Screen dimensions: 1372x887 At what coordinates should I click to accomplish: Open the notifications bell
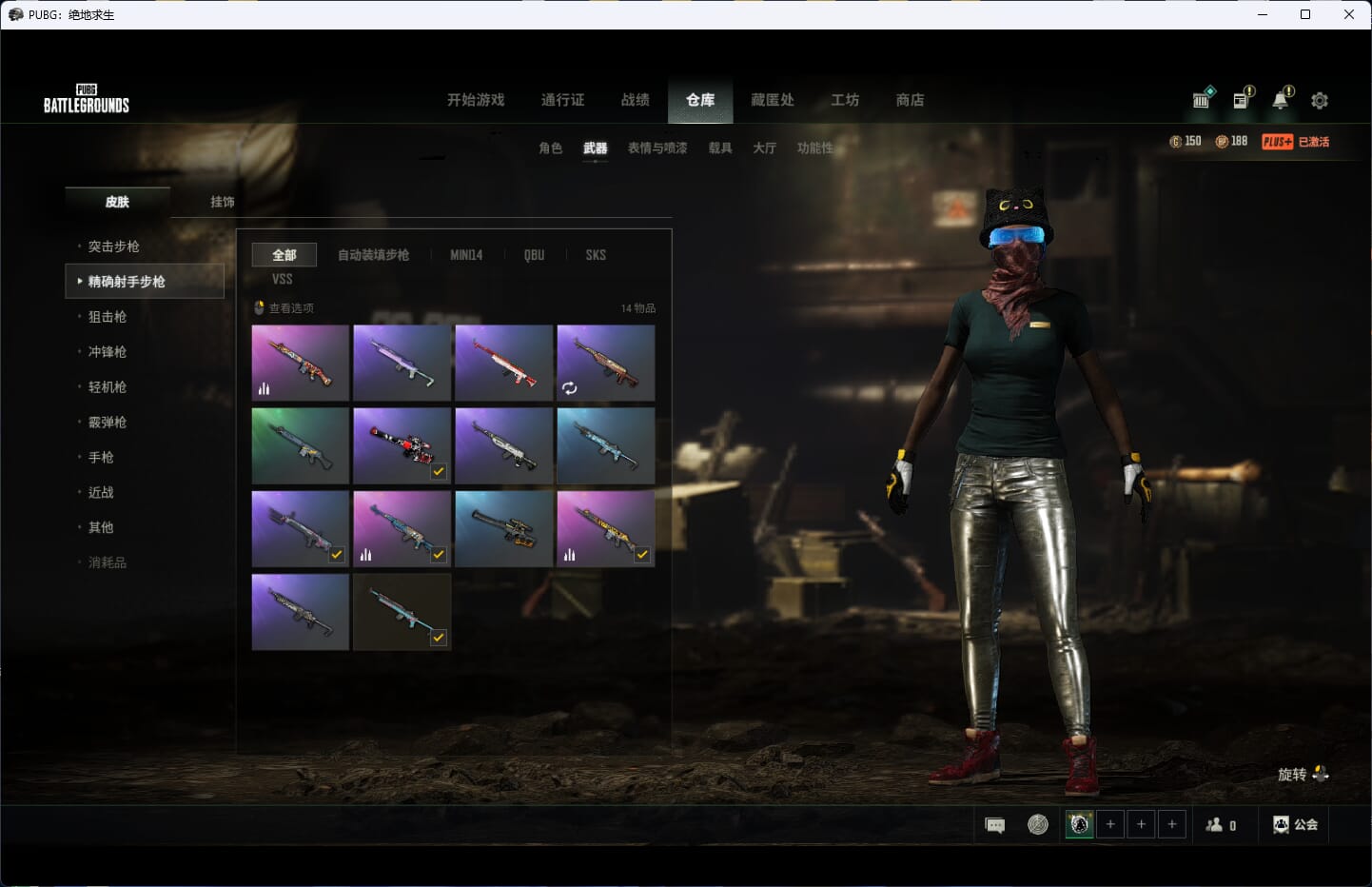[x=1282, y=98]
